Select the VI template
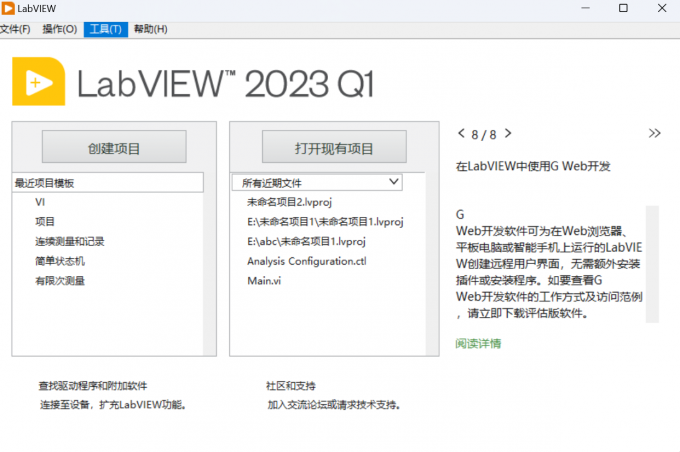This screenshot has height=452, width=680. (40, 202)
